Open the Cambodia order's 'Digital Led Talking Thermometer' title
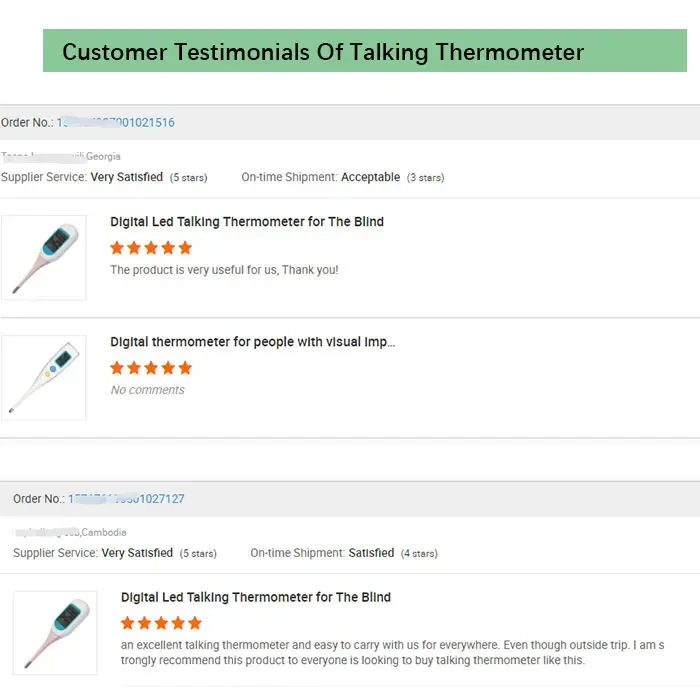Viewport: 700px width, 700px height. coord(256,597)
